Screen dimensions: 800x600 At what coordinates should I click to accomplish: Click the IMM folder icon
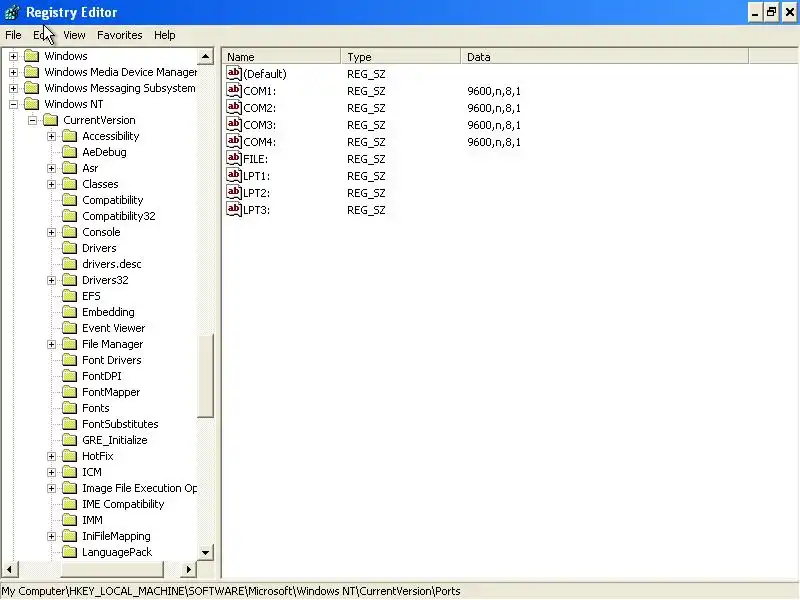click(69, 520)
